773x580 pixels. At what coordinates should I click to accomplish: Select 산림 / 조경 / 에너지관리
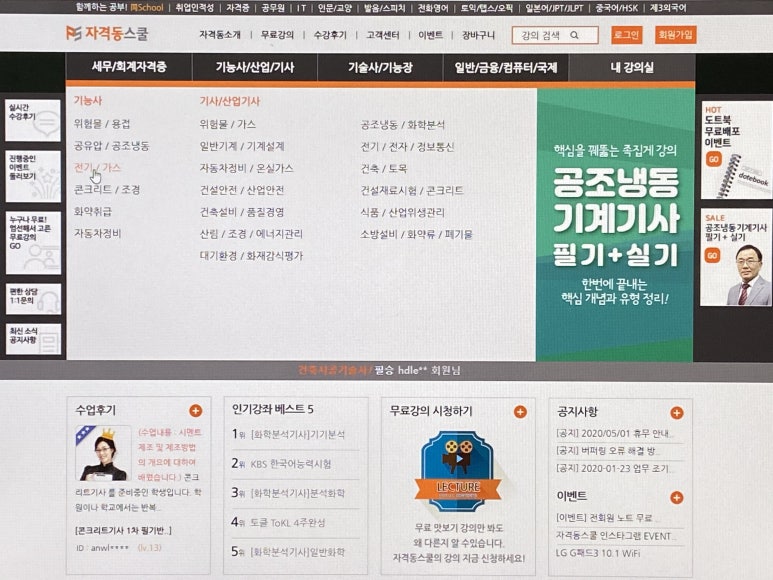(x=251, y=234)
